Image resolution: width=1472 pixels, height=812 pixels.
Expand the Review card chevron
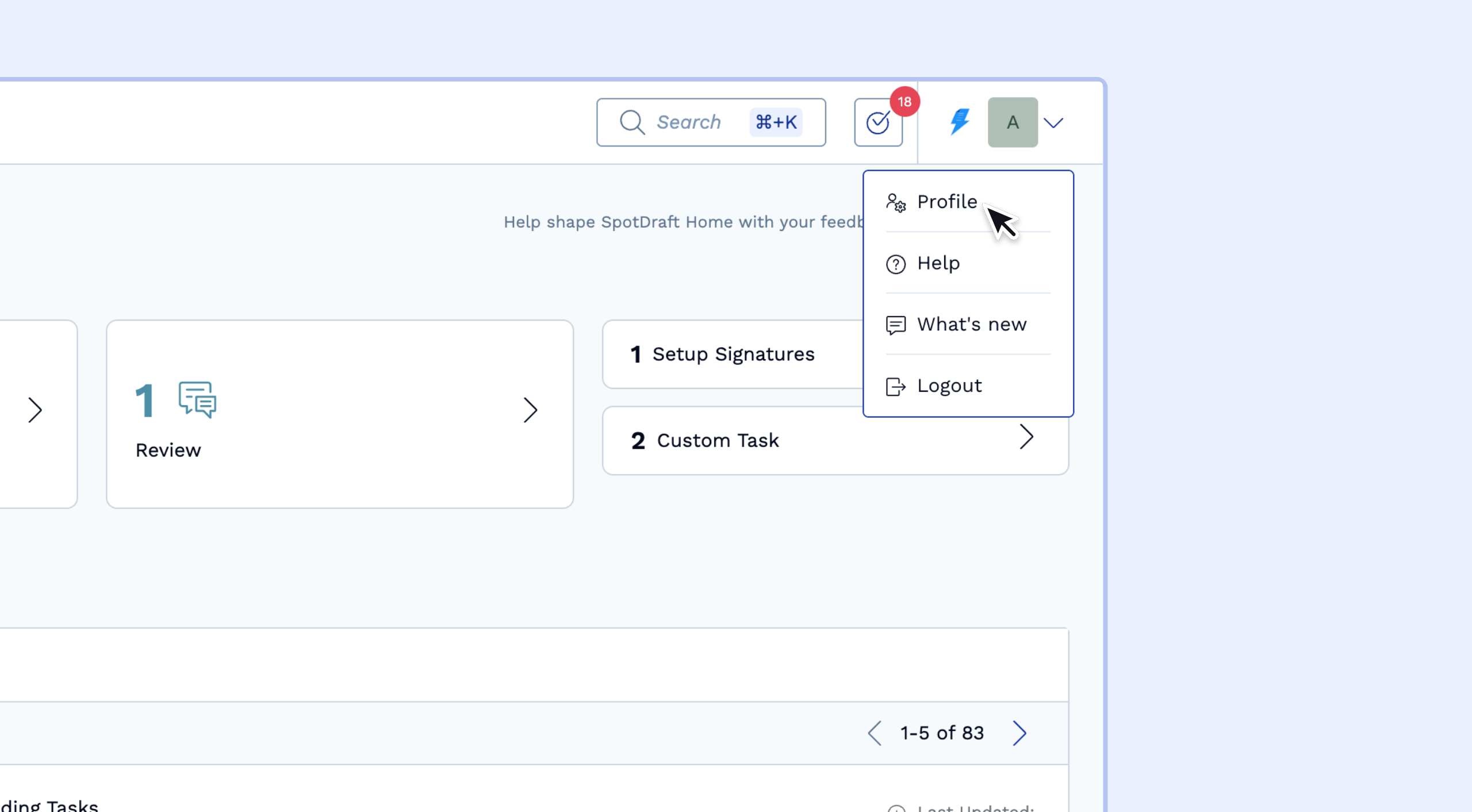point(530,410)
